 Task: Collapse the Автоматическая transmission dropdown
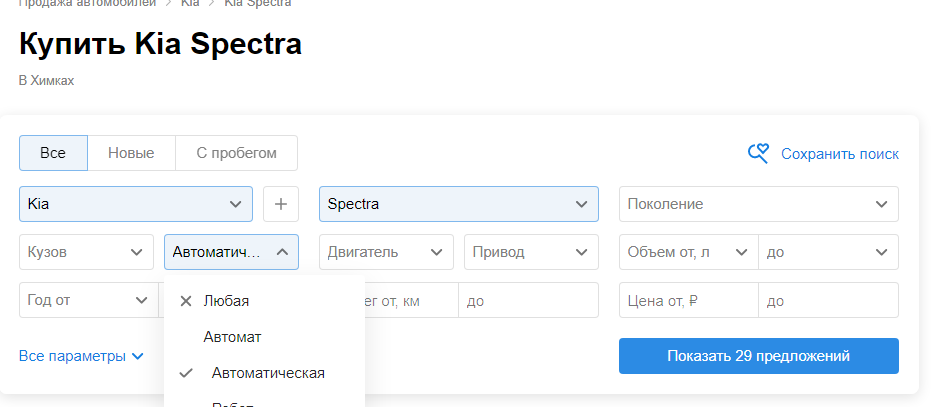232,252
